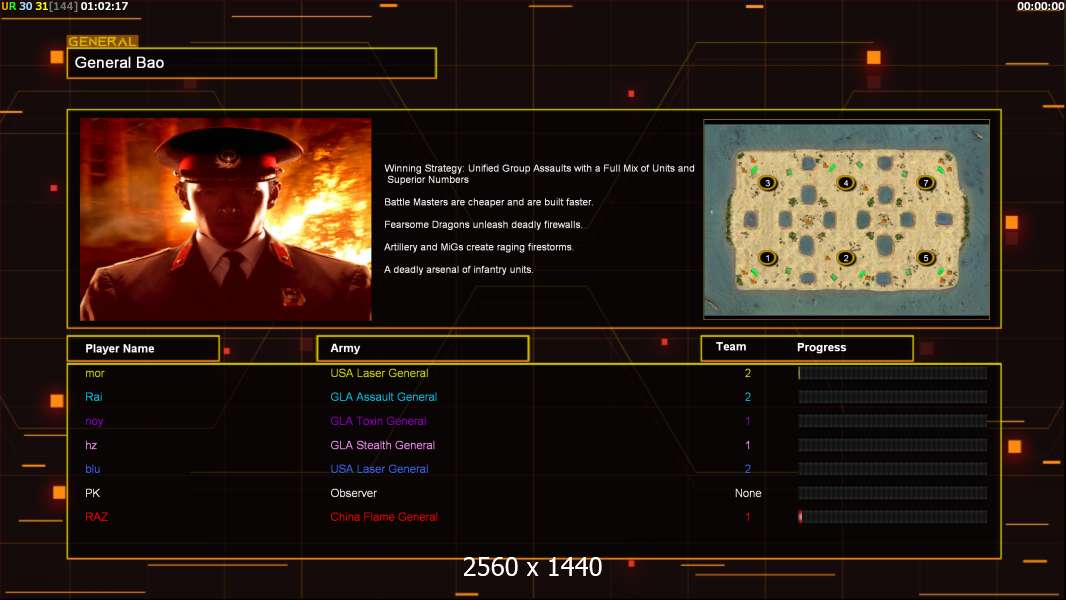Click the Progress column header label
The height and width of the screenshot is (600, 1066).
tap(821, 347)
